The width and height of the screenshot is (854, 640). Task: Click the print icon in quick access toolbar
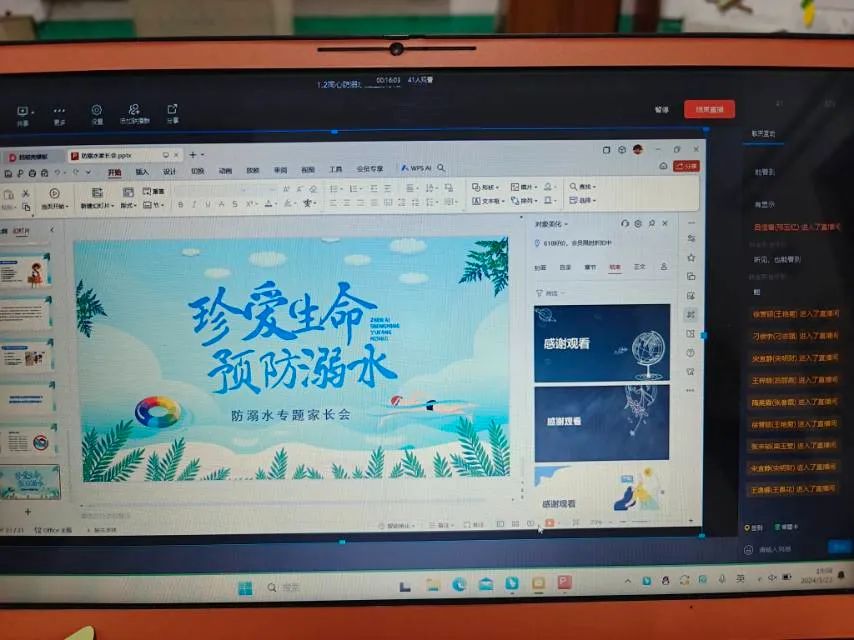click(x=32, y=173)
